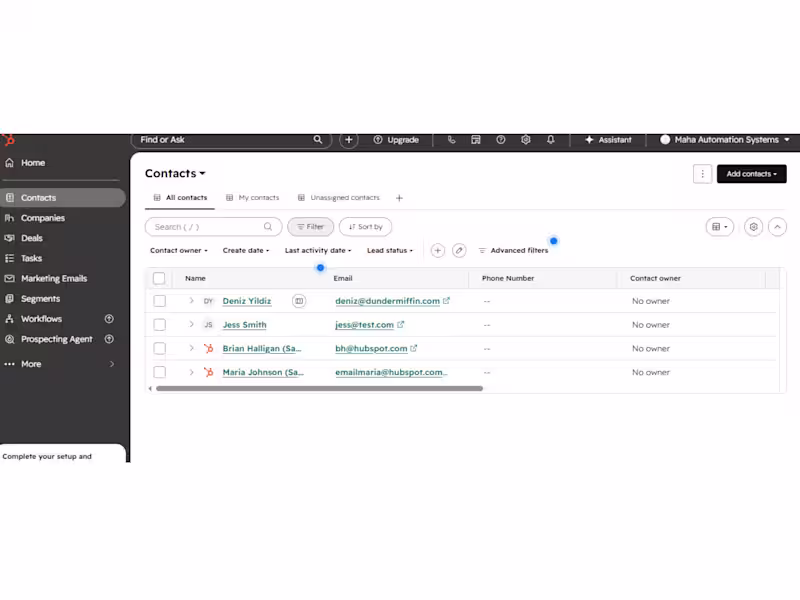Open the calling phone icon
Viewport: 800px width, 600px height.
tap(451, 139)
